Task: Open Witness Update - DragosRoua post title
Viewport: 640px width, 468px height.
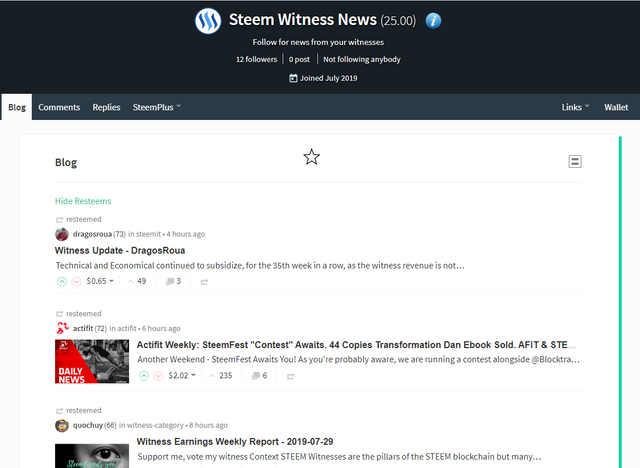Action: pos(120,251)
